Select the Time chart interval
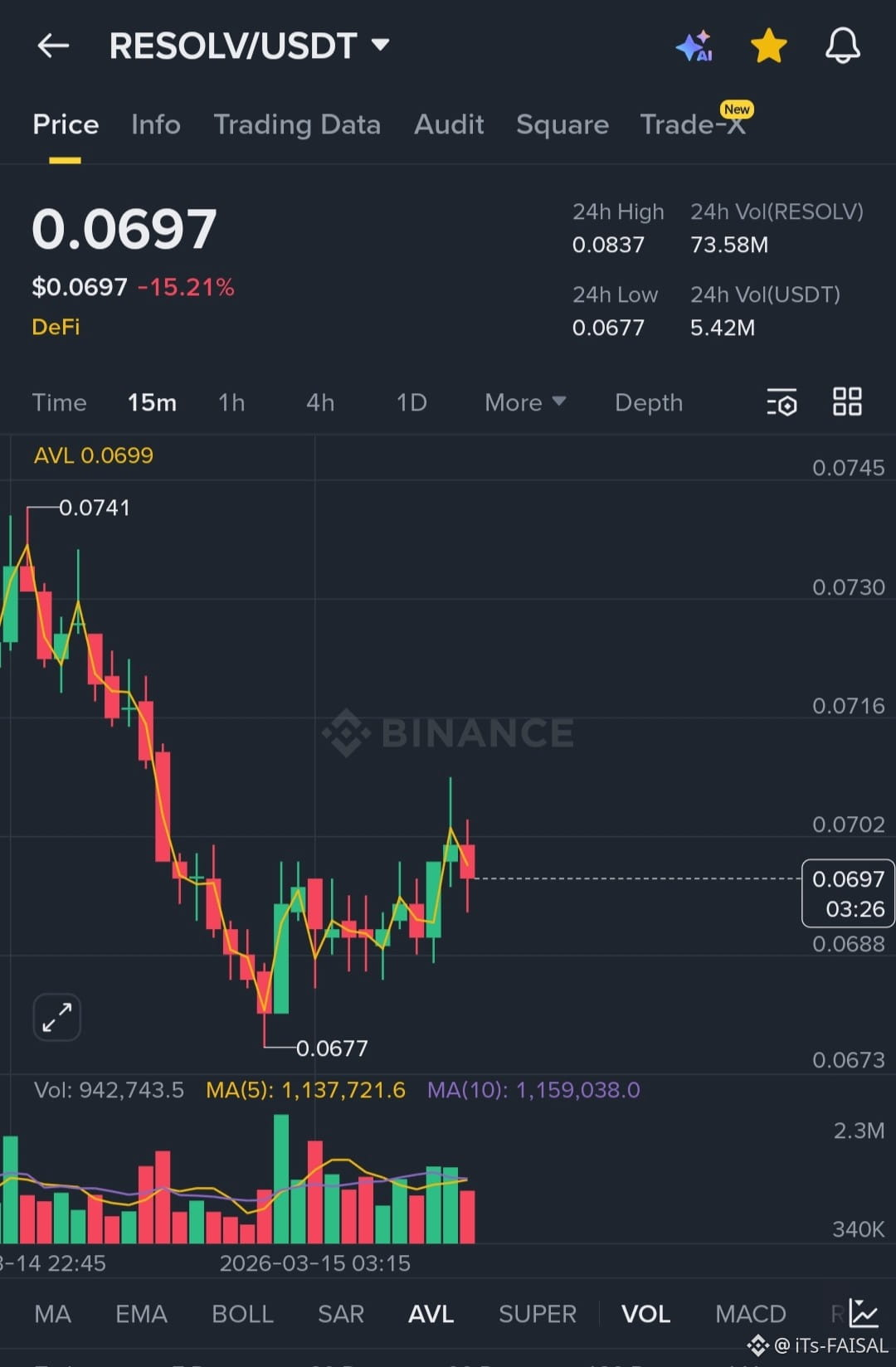 (59, 402)
